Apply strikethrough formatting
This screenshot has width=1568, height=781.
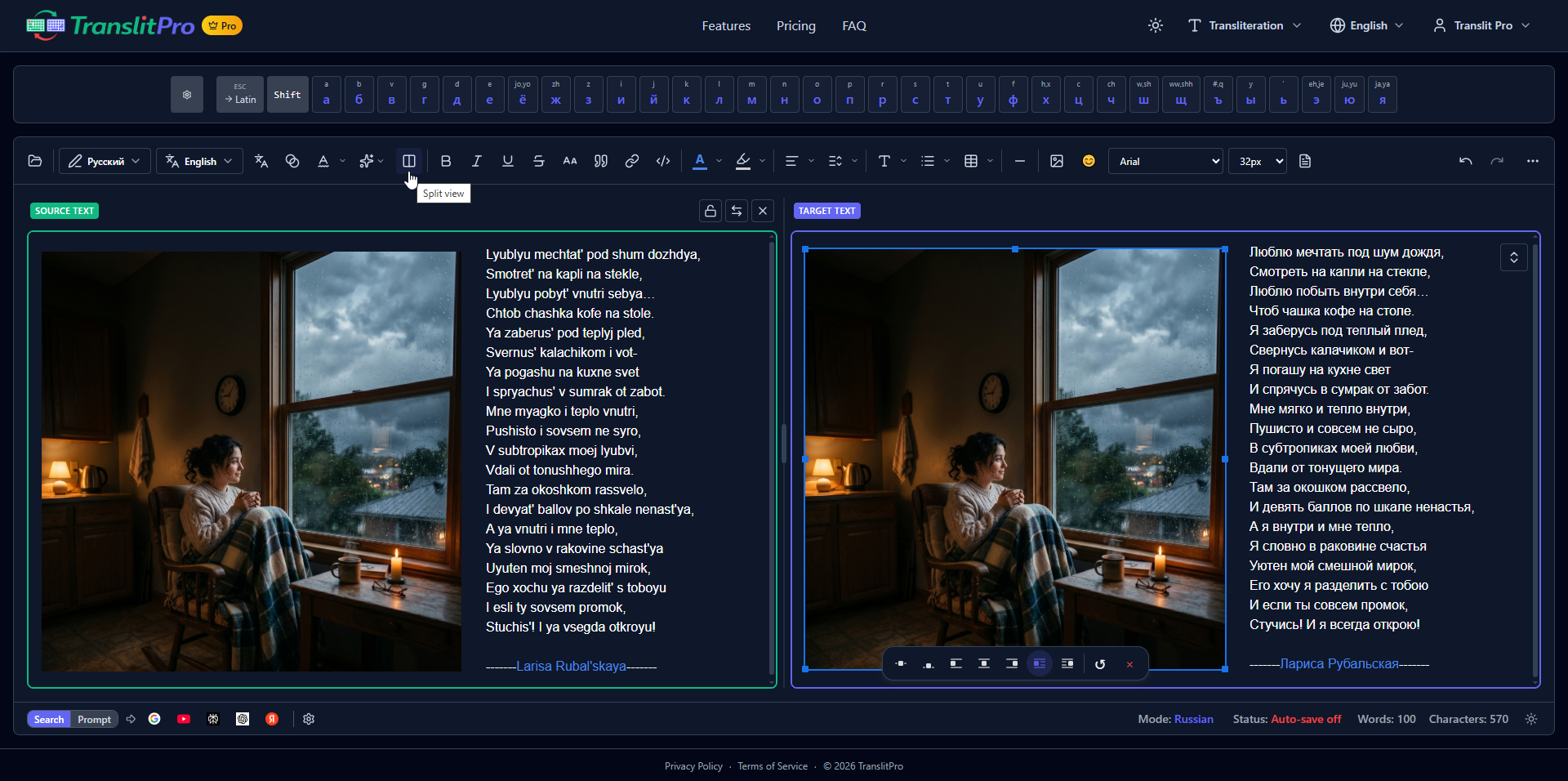tap(539, 161)
